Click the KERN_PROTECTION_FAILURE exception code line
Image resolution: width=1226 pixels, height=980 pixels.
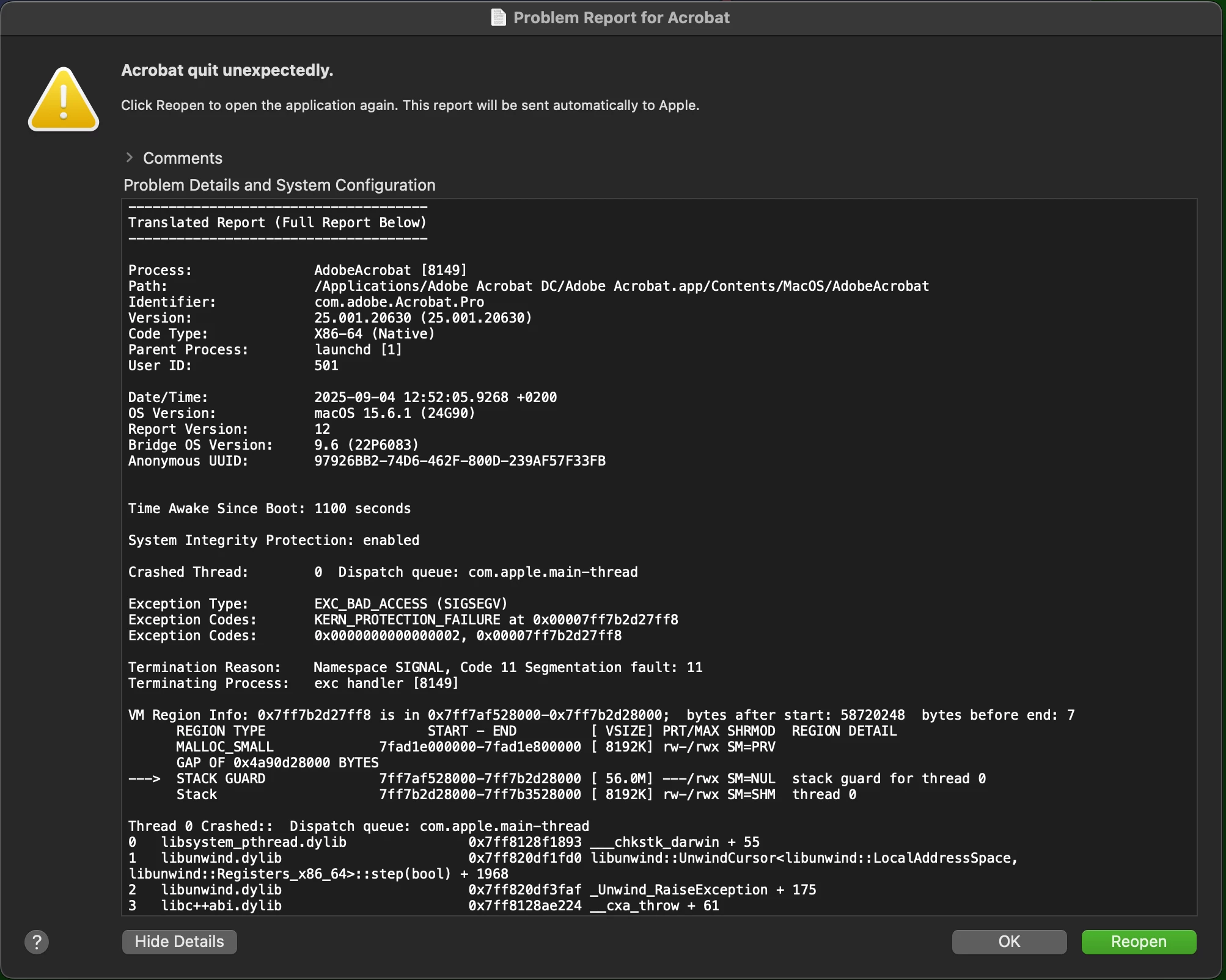point(496,620)
